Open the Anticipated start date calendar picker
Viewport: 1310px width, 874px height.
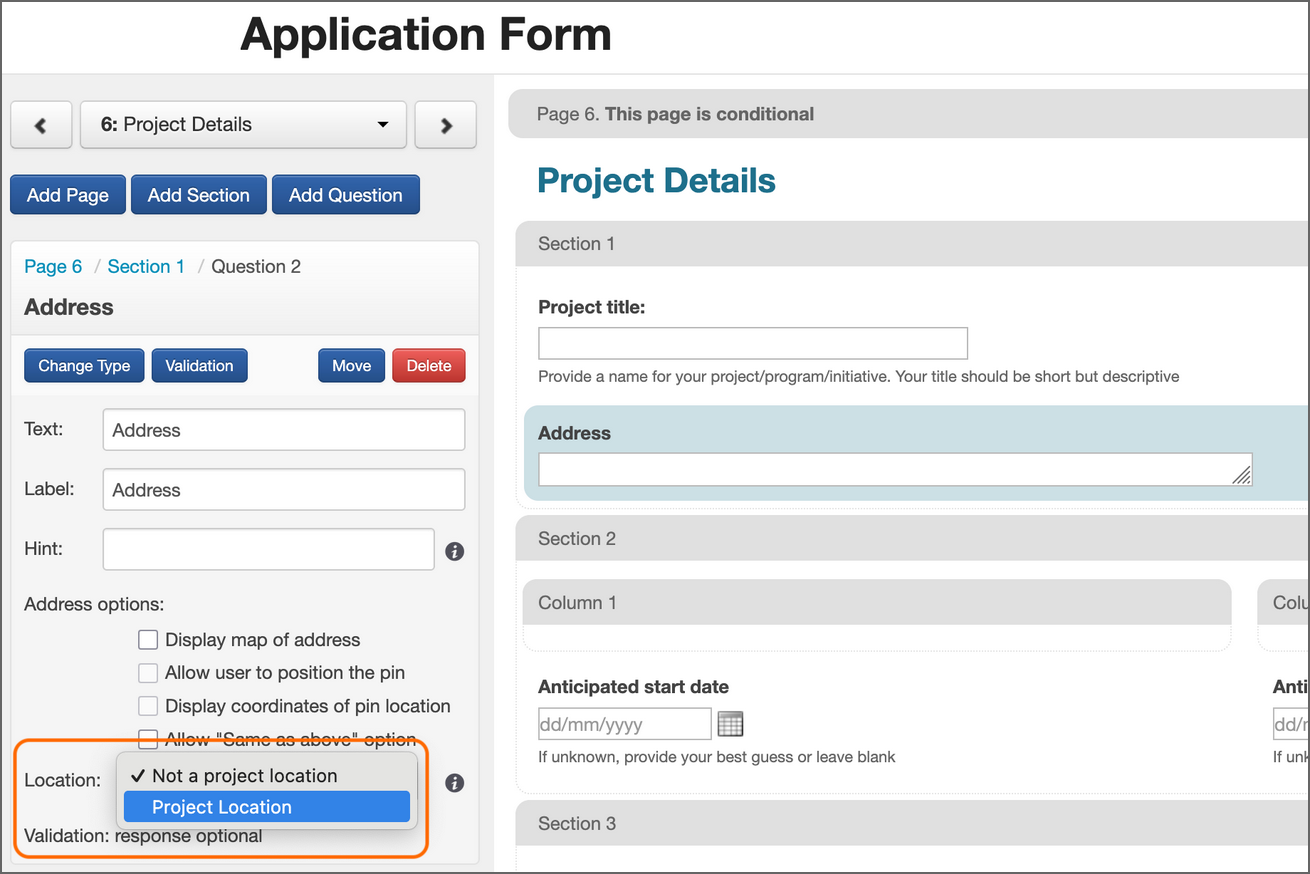(731, 724)
